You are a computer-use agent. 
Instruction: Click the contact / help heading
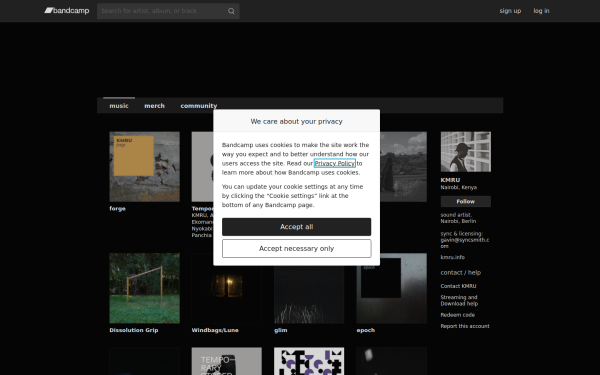tap(461, 273)
